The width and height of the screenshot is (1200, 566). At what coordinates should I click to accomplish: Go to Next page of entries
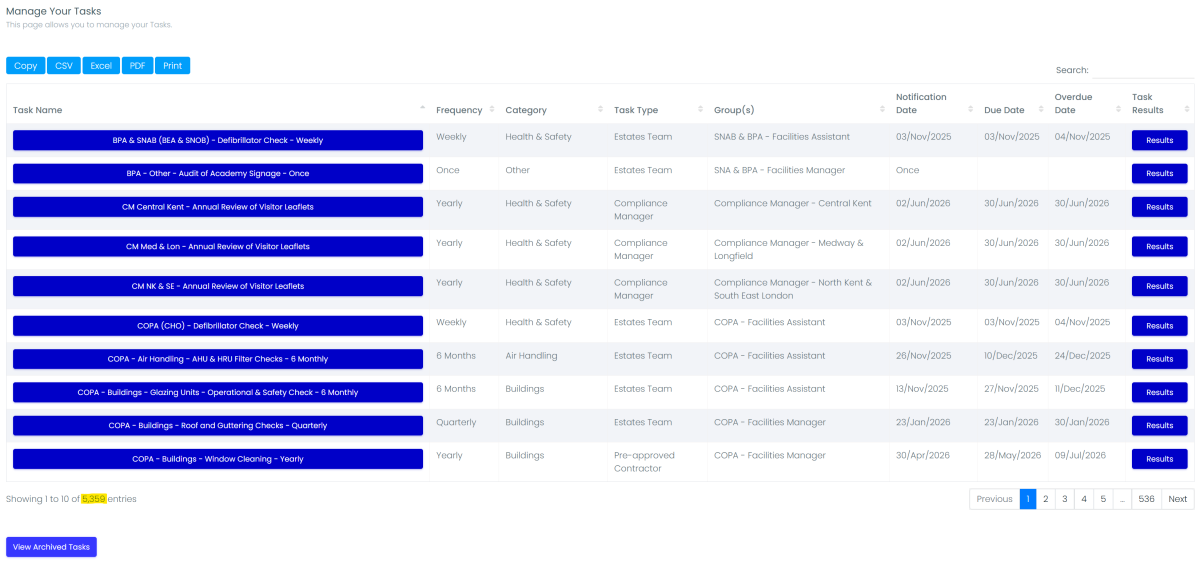(1178, 499)
